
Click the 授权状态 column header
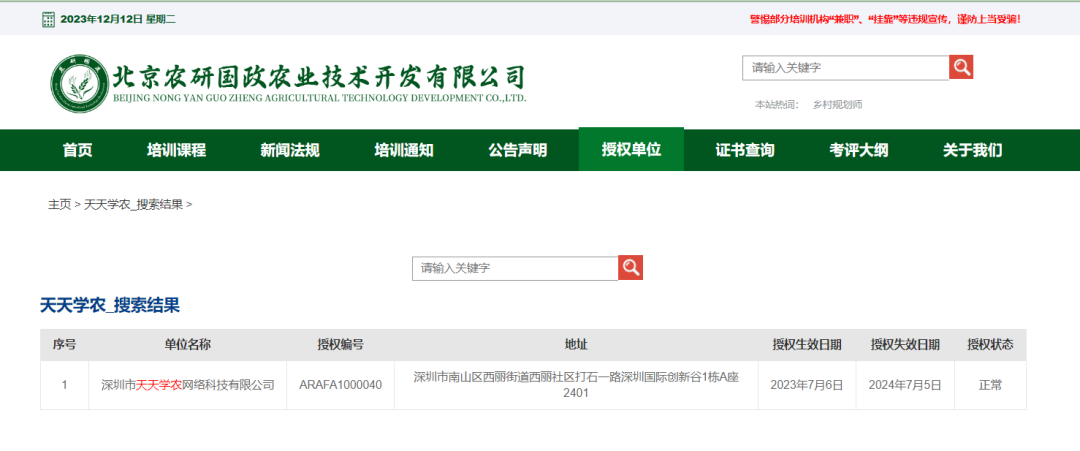[990, 345]
